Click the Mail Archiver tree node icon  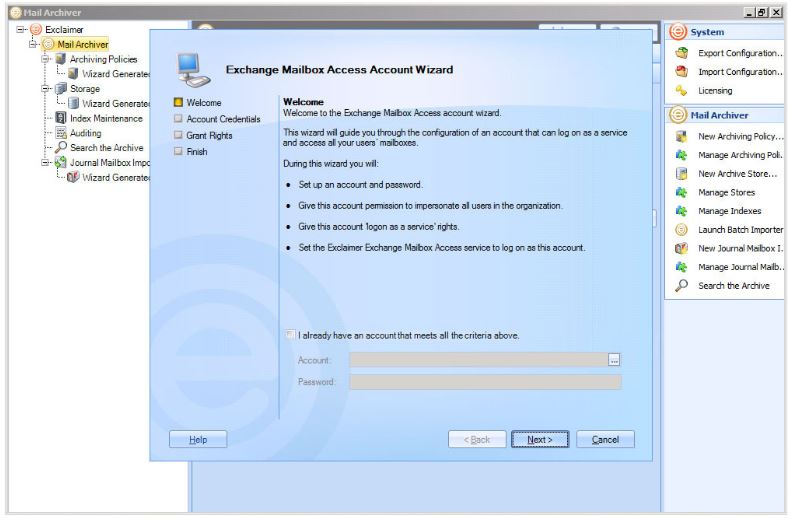click(x=48, y=44)
